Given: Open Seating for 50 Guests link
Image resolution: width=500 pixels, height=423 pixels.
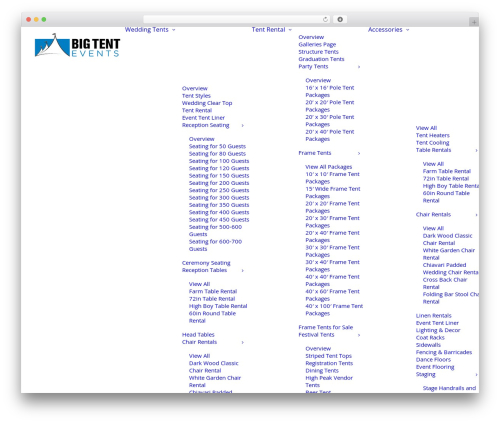Looking at the screenshot, I should click(x=217, y=146).
